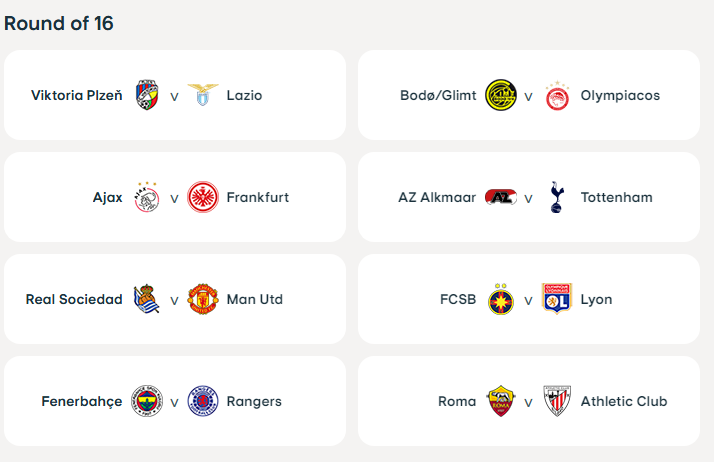
Task: Click the Viktoria Plzeň club crest
Action: click(147, 96)
